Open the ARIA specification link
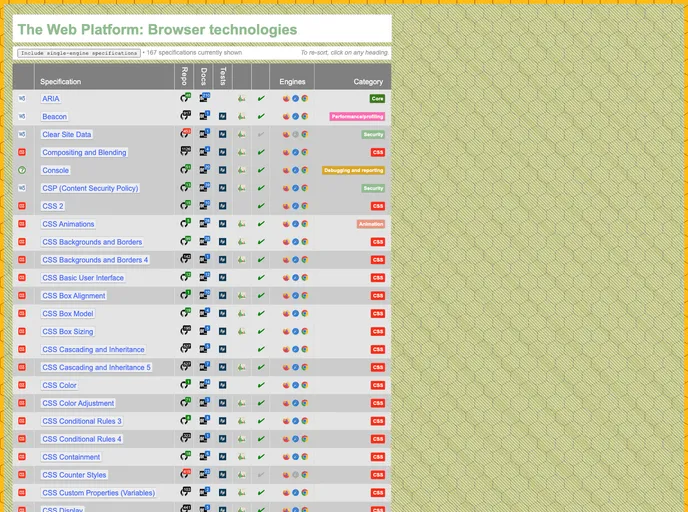Viewport: 688px width, 512px height. pos(51,99)
